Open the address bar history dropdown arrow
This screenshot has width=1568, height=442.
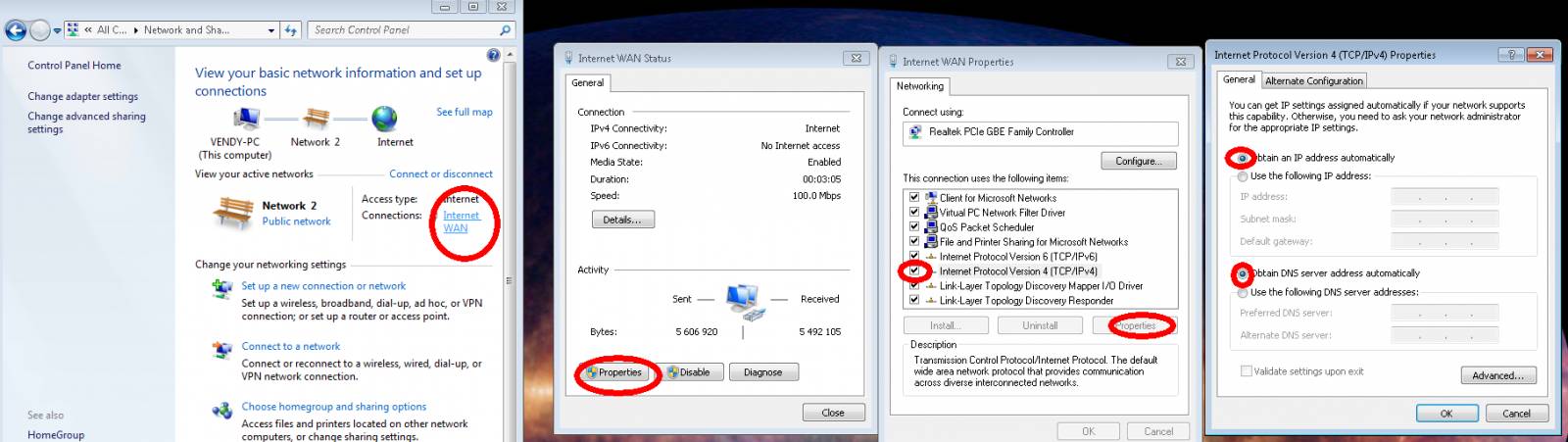tap(271, 30)
